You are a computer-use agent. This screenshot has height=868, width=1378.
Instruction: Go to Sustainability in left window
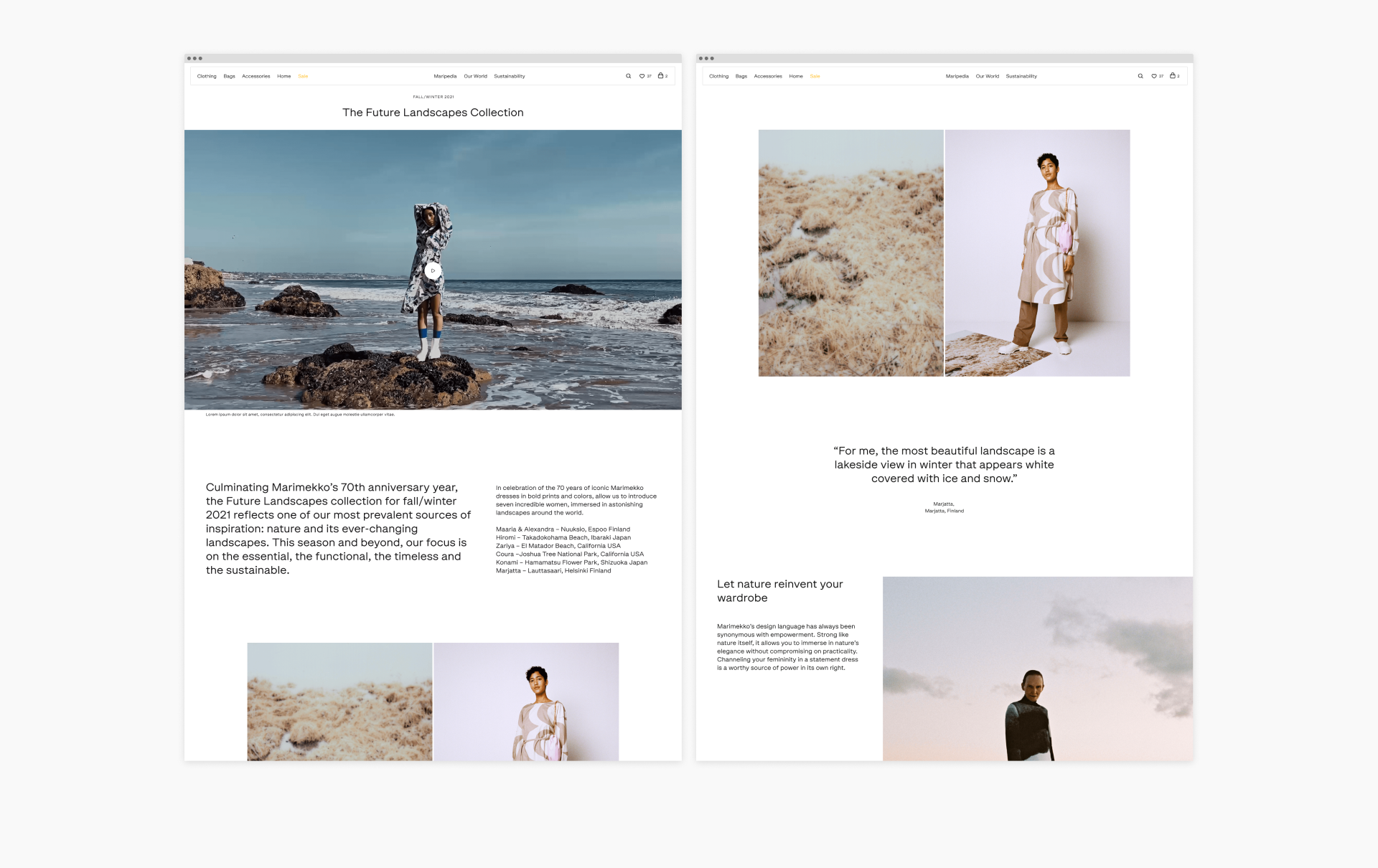509,76
